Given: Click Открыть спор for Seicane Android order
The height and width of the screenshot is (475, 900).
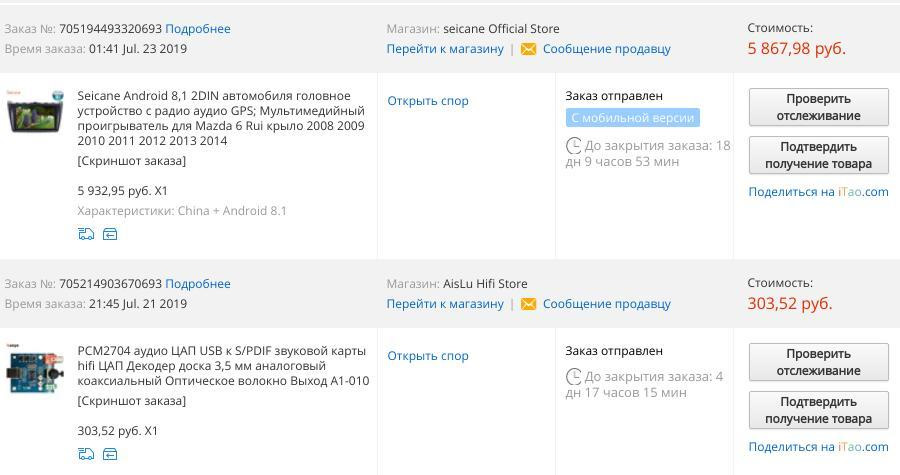Looking at the screenshot, I should (x=428, y=101).
